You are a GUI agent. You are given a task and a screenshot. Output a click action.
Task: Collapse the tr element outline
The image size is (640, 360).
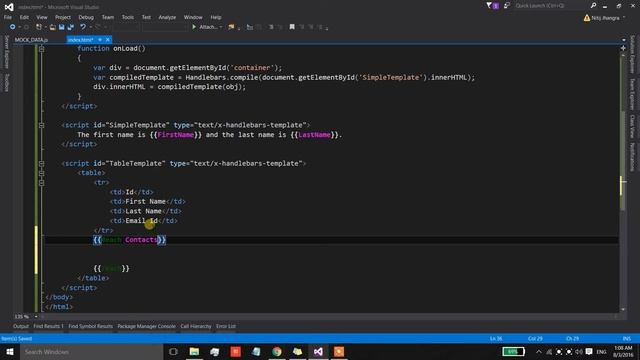(x=41, y=182)
